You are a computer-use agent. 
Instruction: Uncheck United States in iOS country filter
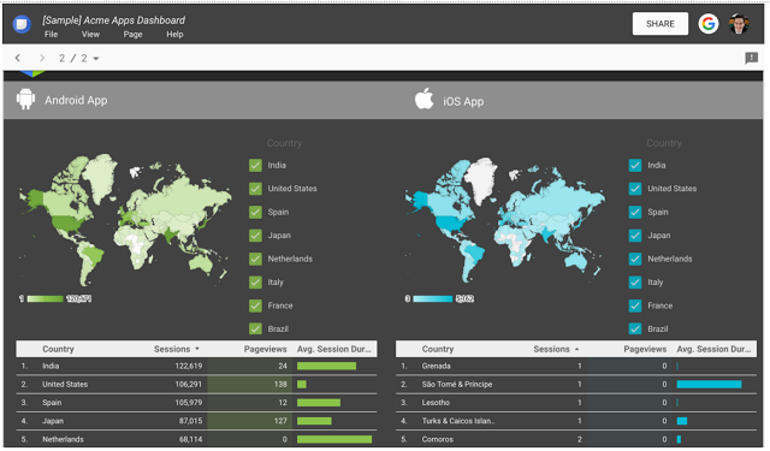[635, 189]
